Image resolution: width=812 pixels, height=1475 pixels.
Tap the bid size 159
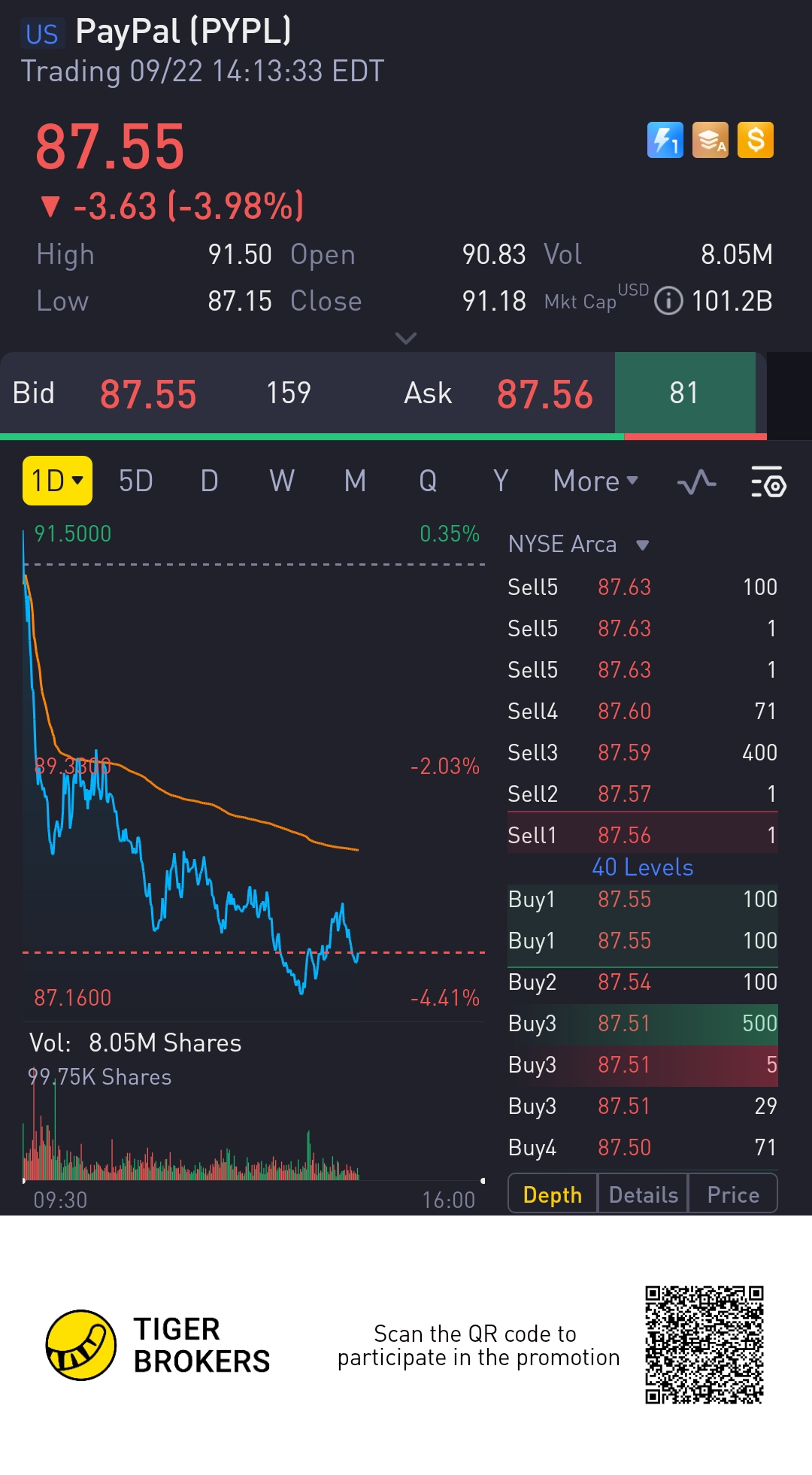(289, 393)
